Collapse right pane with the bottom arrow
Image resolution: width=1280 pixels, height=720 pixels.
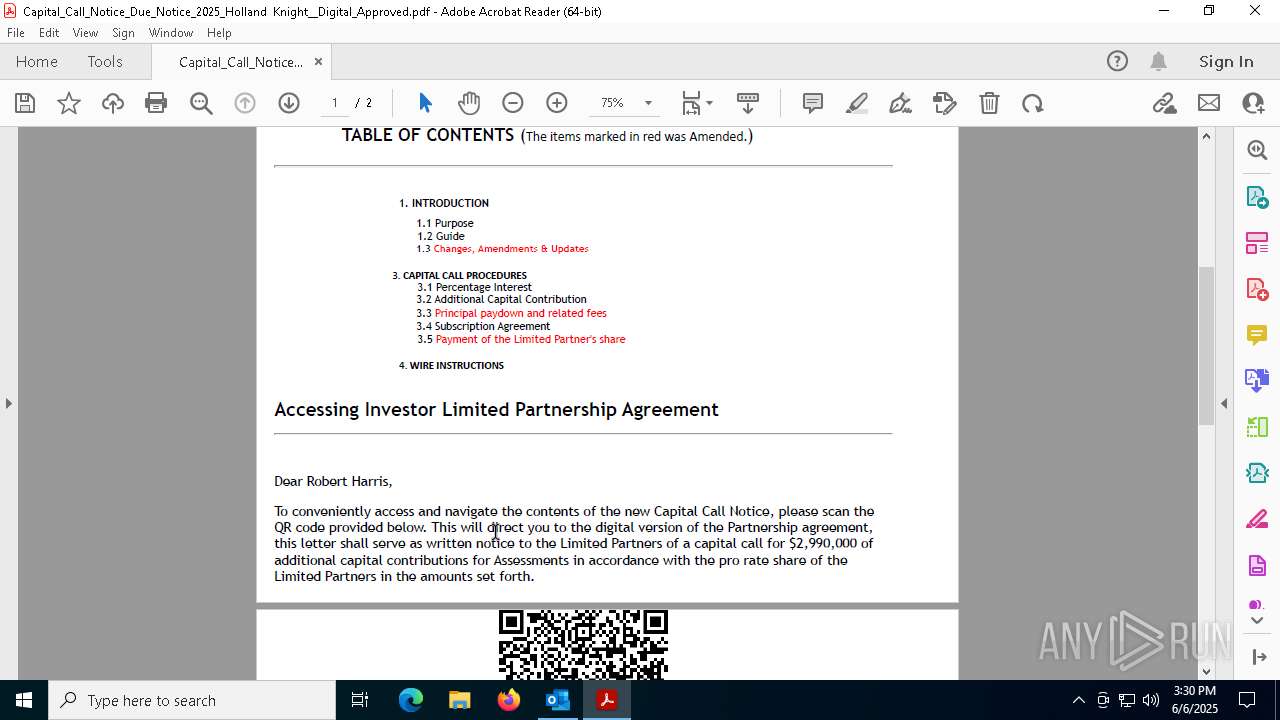pyautogui.click(x=1257, y=657)
